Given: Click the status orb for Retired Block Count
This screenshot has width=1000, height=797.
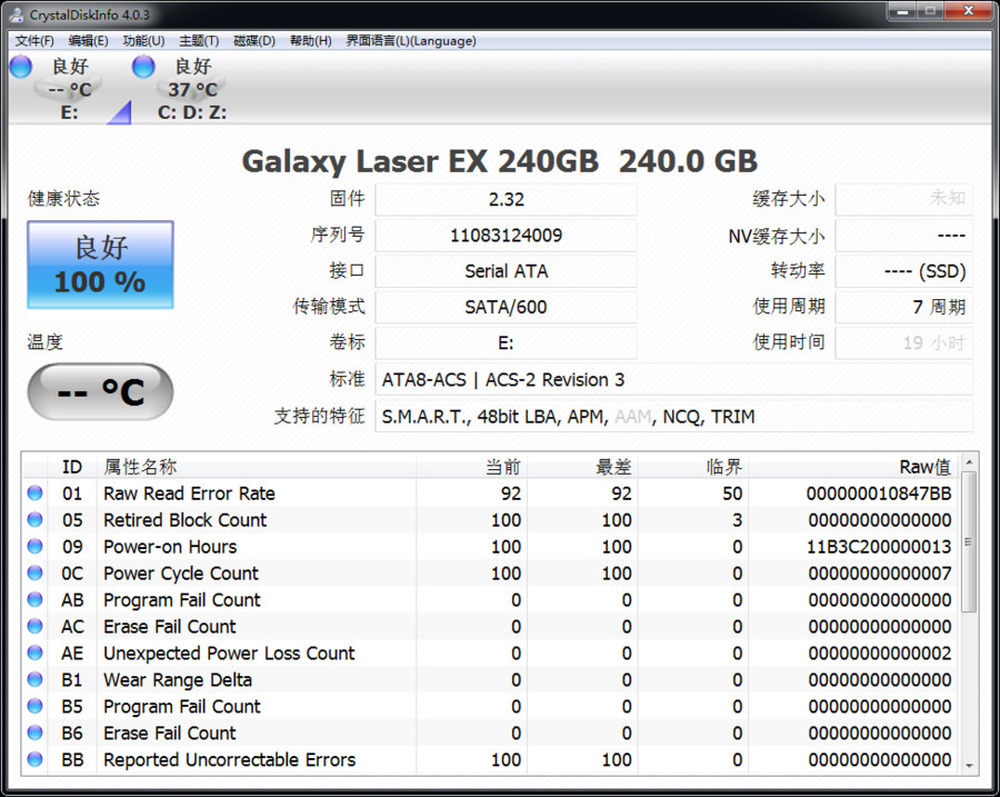Looking at the screenshot, I should coord(35,520).
